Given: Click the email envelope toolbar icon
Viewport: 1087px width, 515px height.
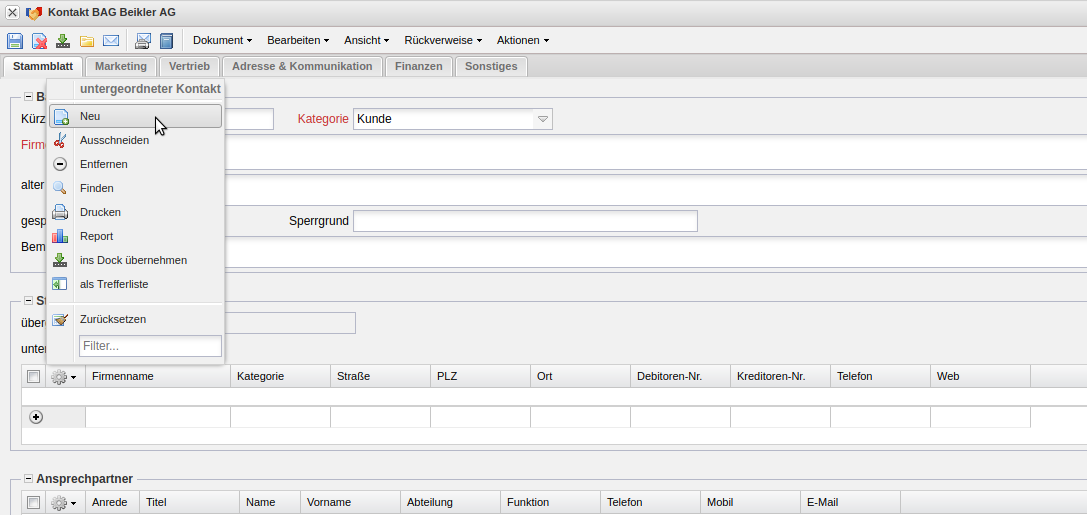Looking at the screenshot, I should [111, 41].
